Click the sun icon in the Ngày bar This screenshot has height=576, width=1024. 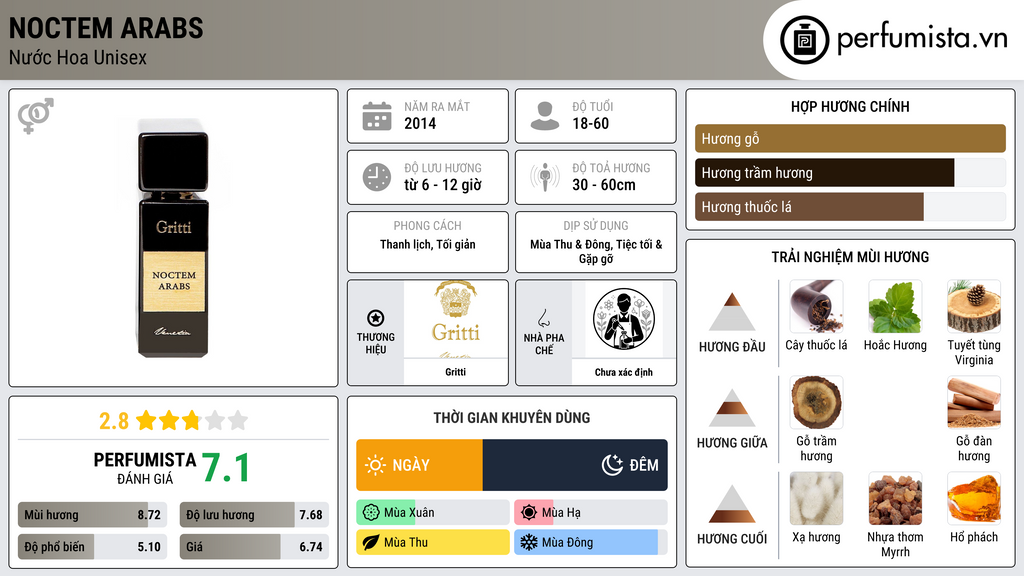[x=376, y=465]
